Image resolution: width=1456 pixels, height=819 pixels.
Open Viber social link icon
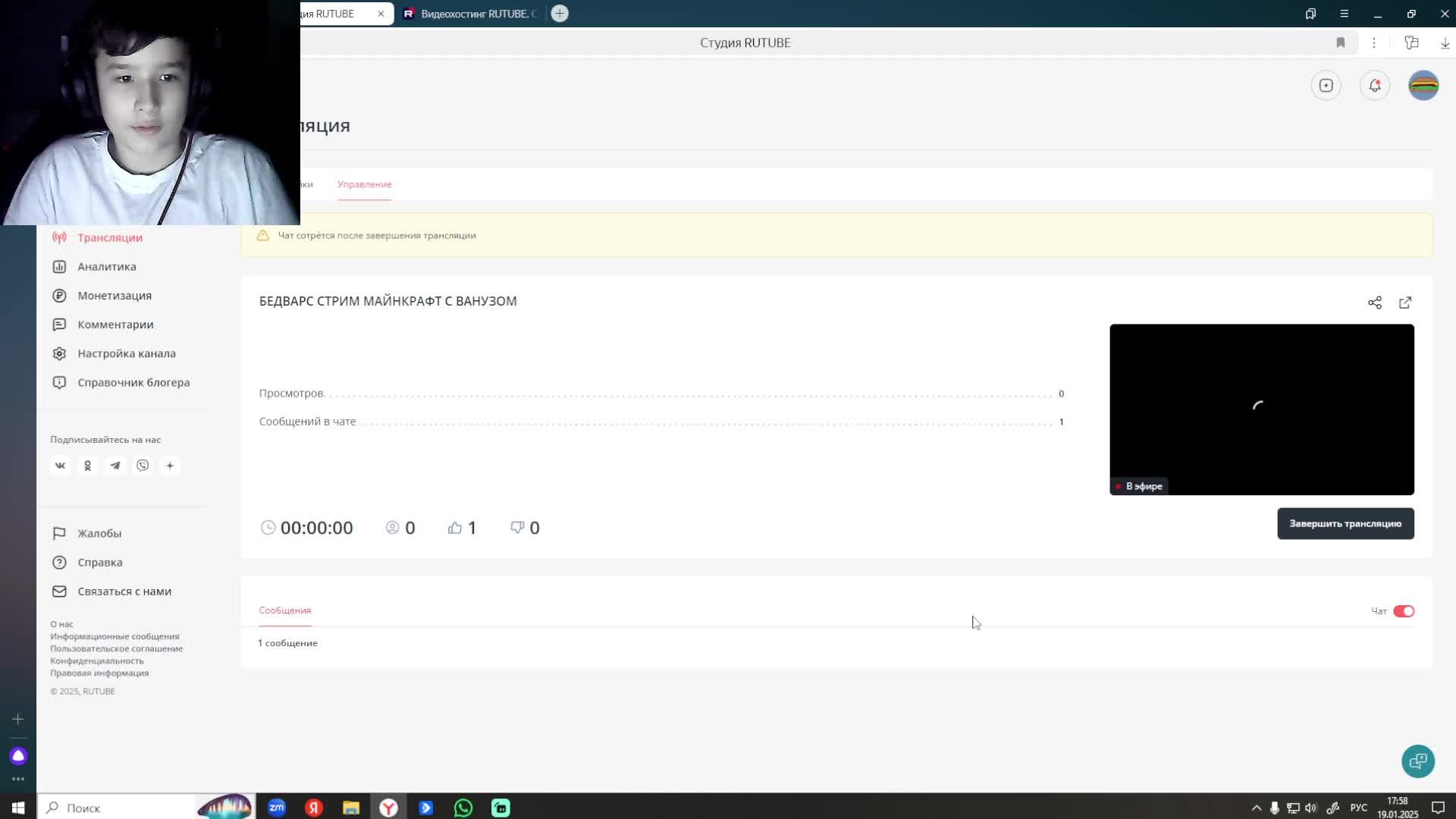click(x=143, y=466)
